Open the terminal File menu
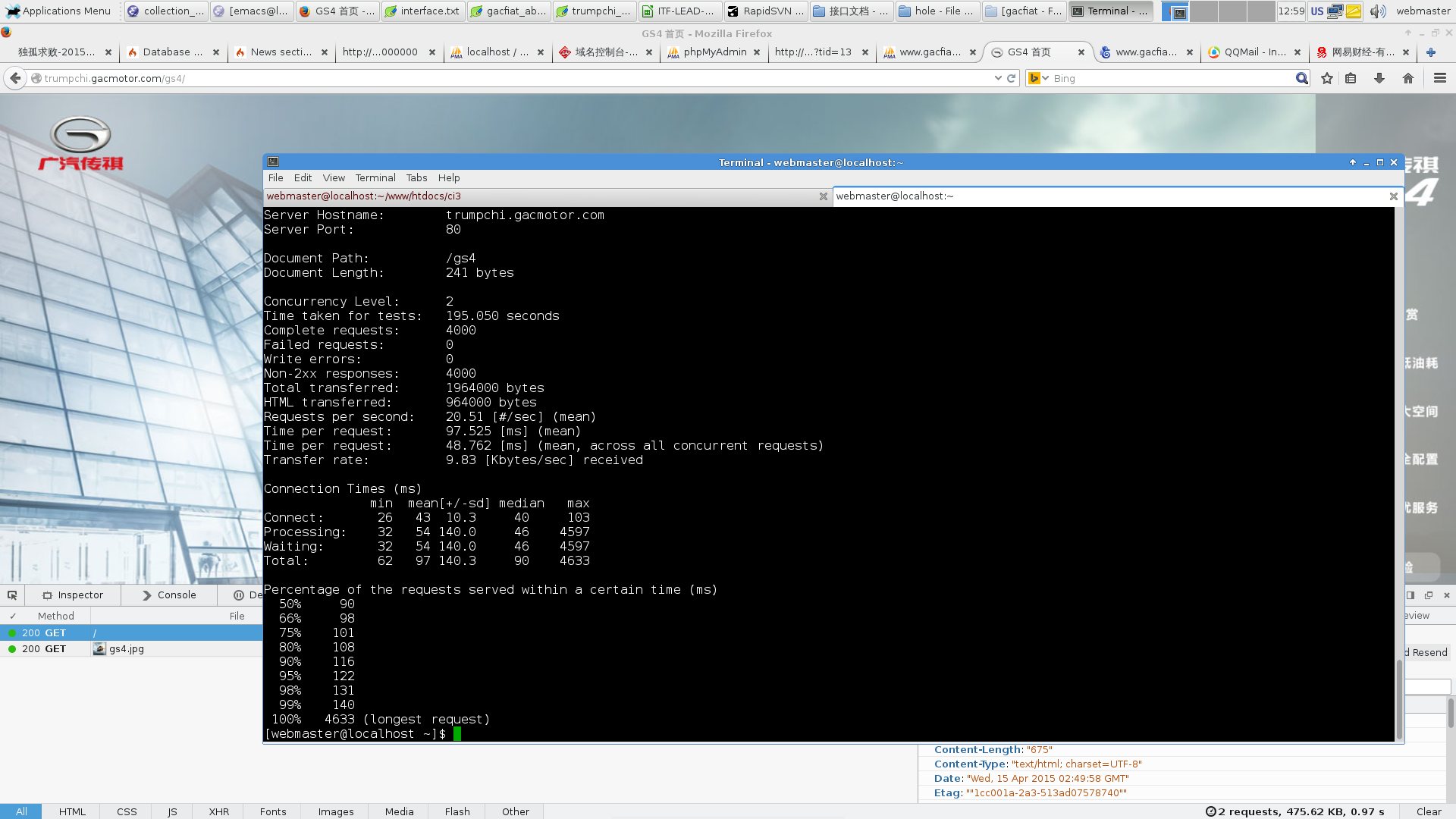 276,178
